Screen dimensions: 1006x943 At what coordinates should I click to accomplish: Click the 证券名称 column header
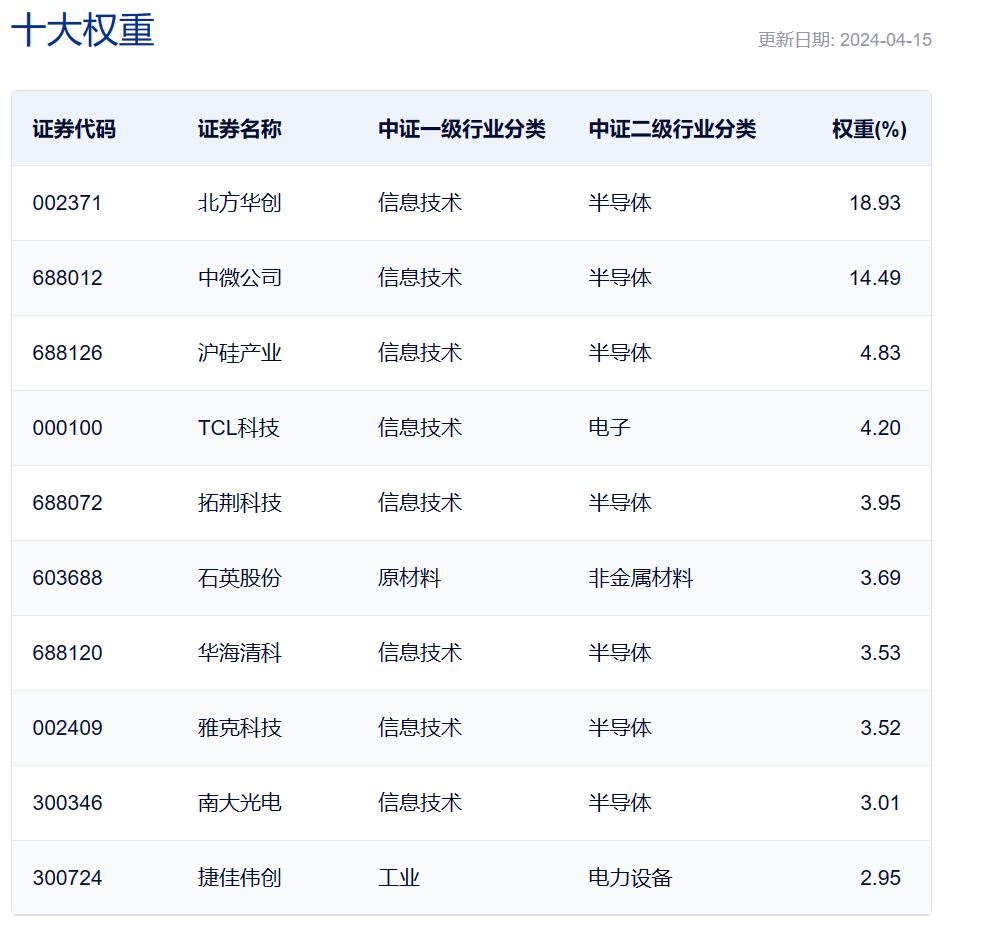pyautogui.click(x=239, y=129)
